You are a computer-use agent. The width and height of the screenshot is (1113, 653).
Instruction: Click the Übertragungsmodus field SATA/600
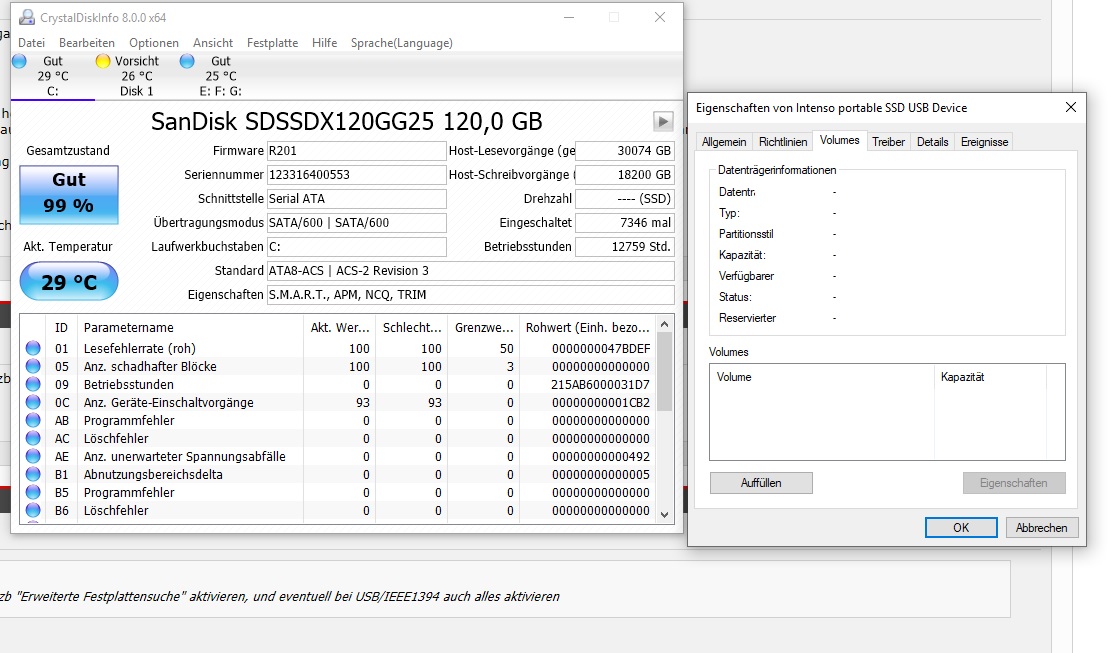click(x=356, y=223)
